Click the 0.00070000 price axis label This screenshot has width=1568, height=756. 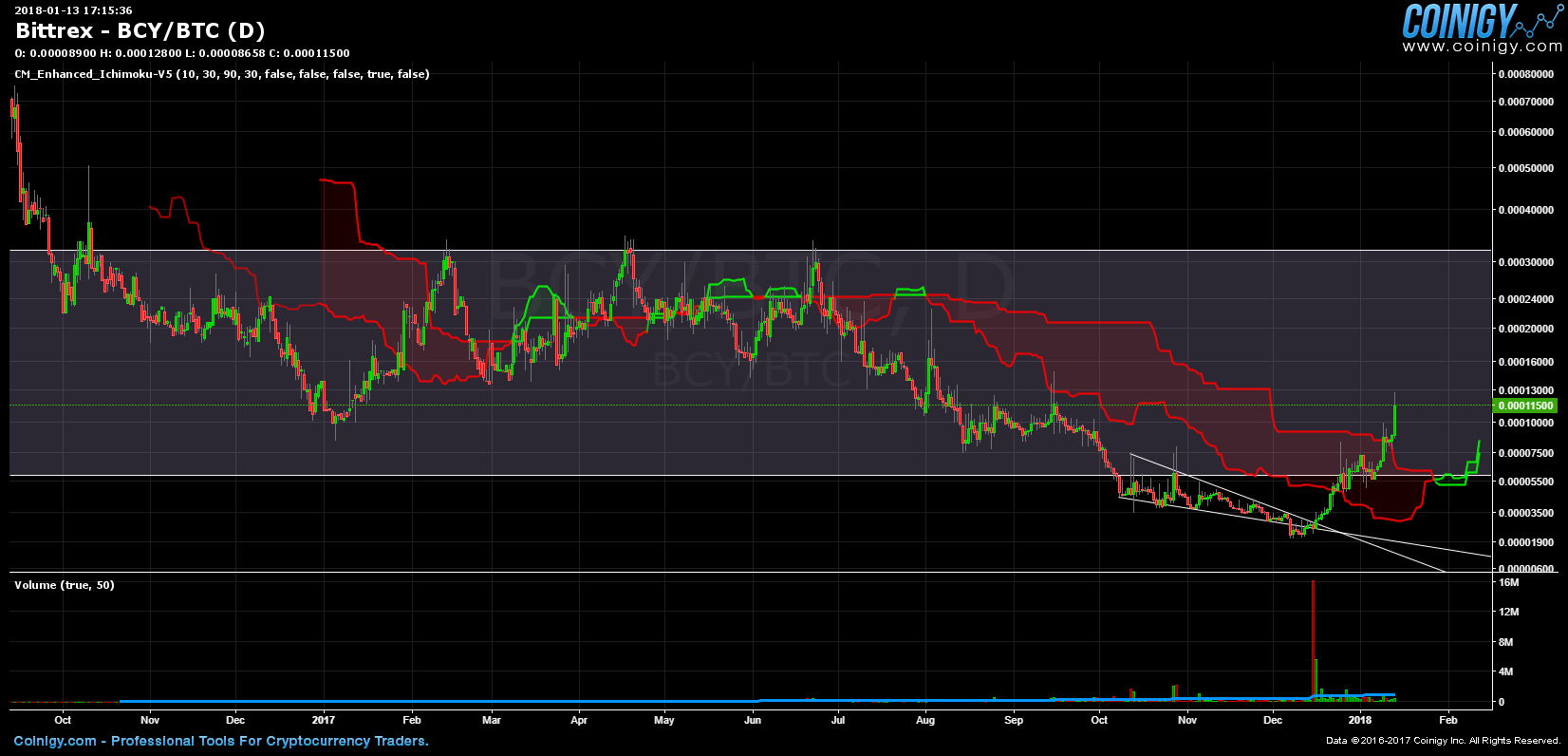(x=1526, y=102)
